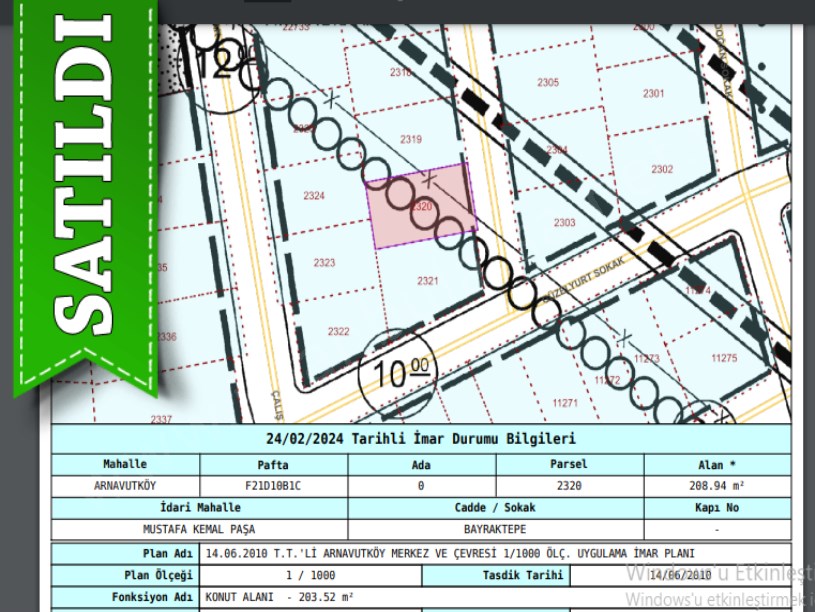
Task: Click parcel 2301 on the map
Action: tap(653, 93)
